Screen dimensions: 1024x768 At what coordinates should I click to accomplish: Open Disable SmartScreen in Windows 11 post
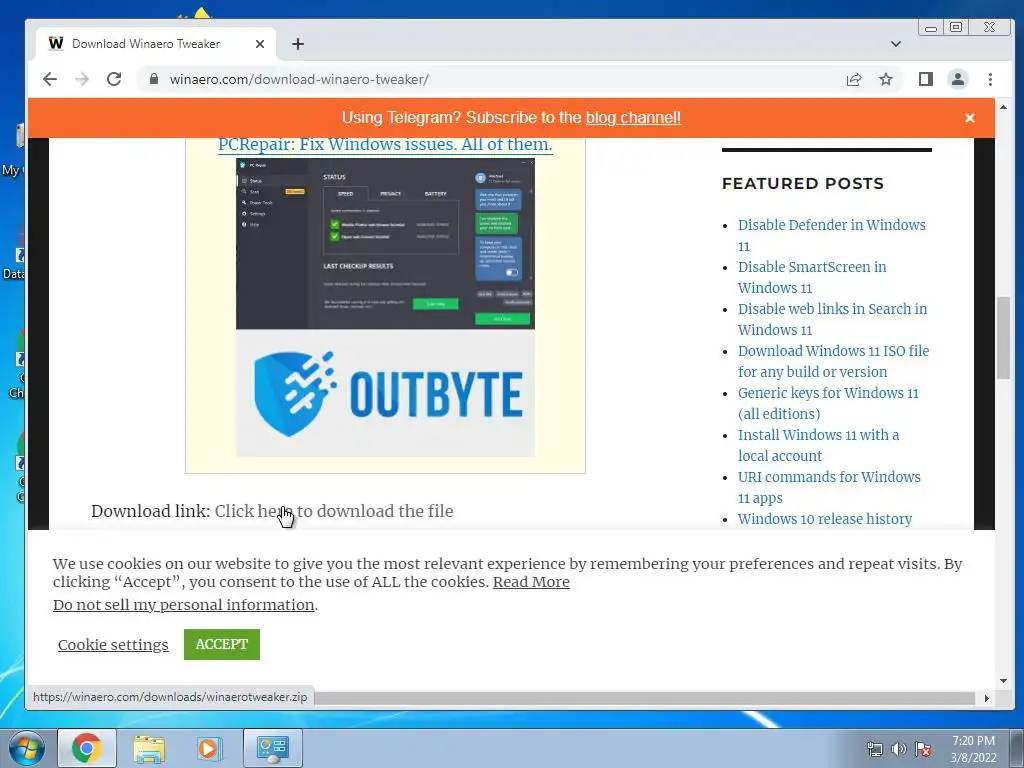pos(812,277)
